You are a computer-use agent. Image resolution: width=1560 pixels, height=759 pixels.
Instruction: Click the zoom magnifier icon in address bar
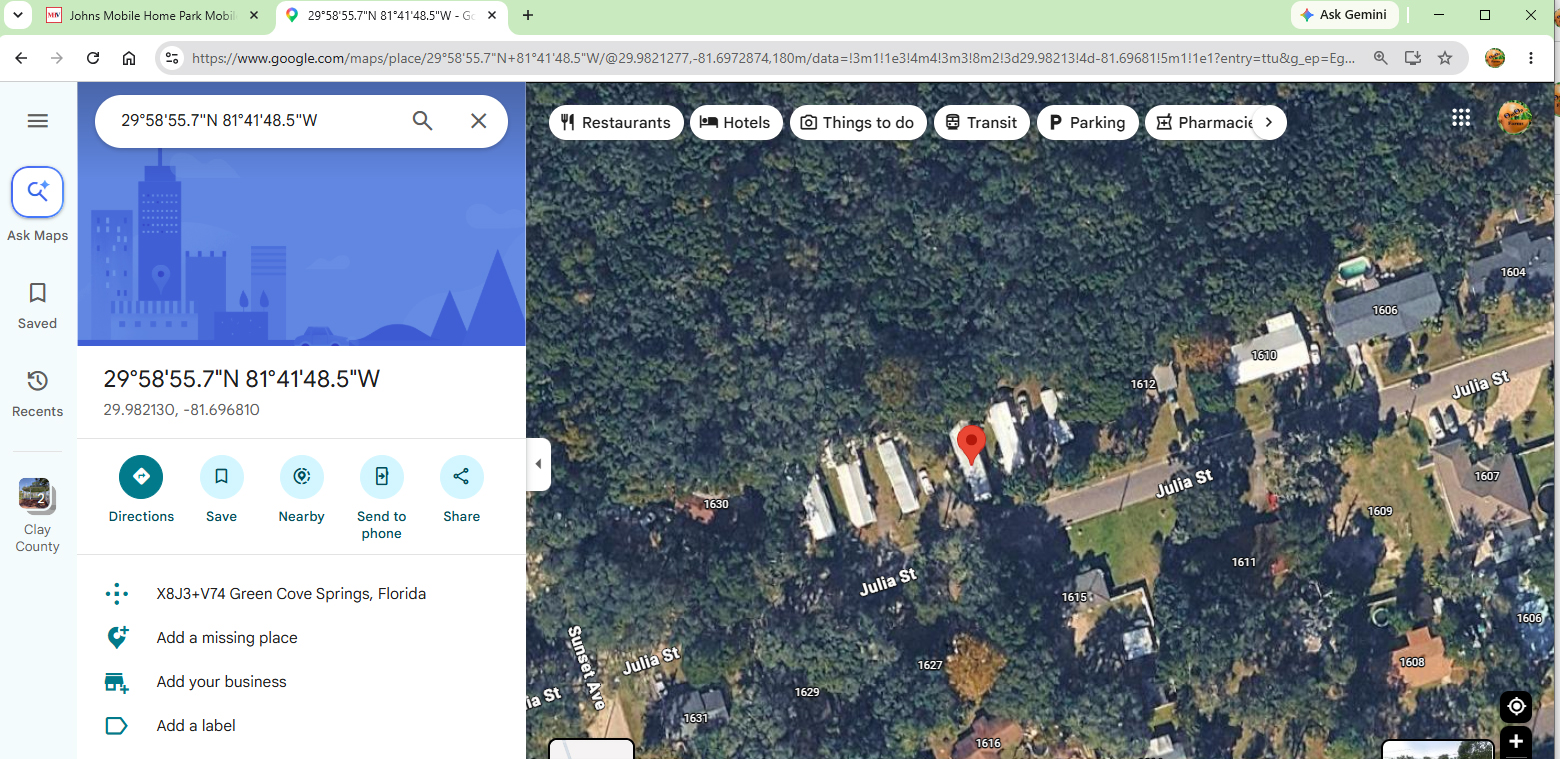click(x=1381, y=58)
